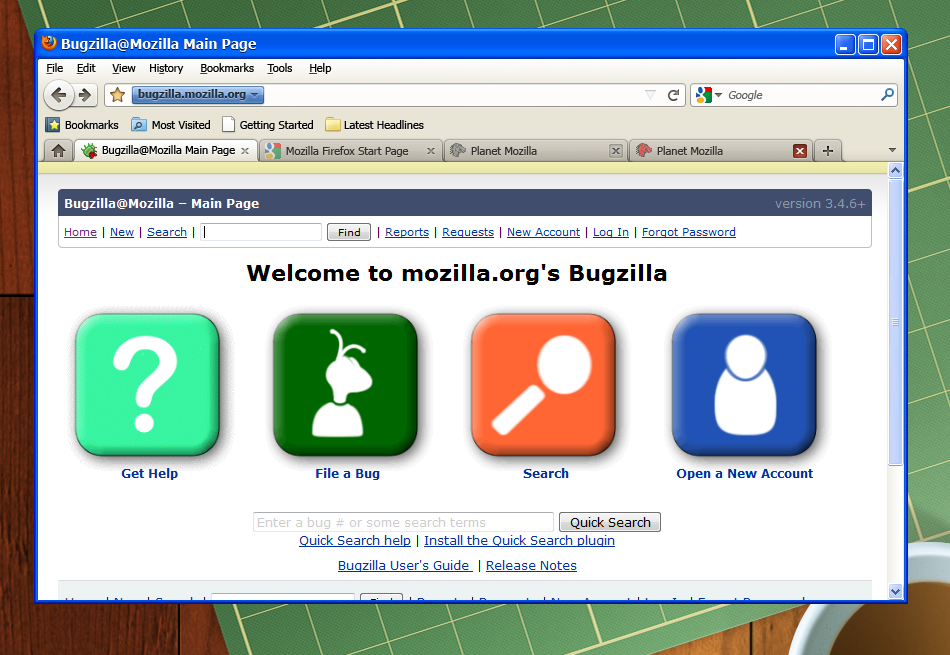The width and height of the screenshot is (950, 655).
Task: Click the Latest Headlines folder icon
Action: (333, 125)
